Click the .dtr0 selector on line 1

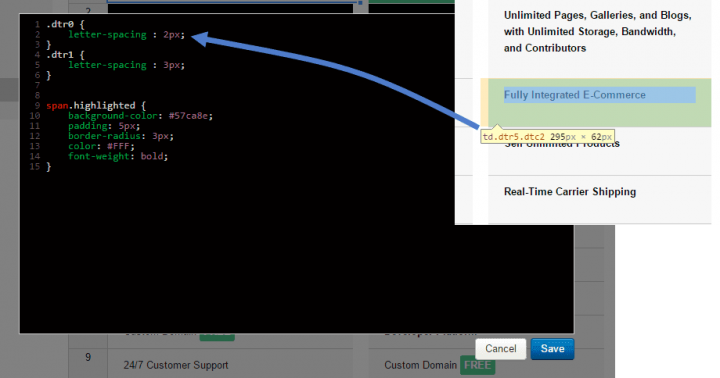60,24
